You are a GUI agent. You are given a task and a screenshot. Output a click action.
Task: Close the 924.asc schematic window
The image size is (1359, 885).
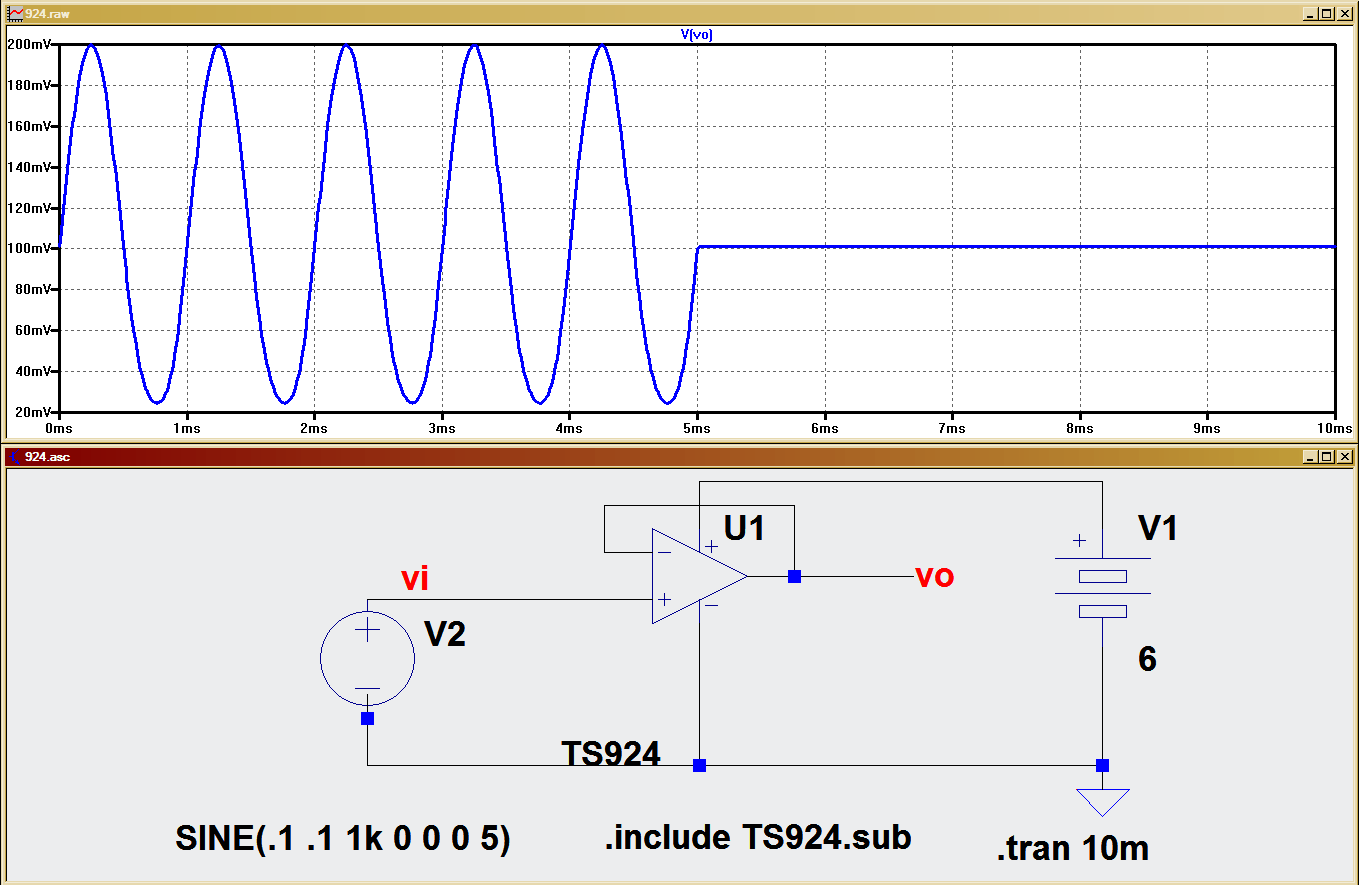(x=1343, y=457)
